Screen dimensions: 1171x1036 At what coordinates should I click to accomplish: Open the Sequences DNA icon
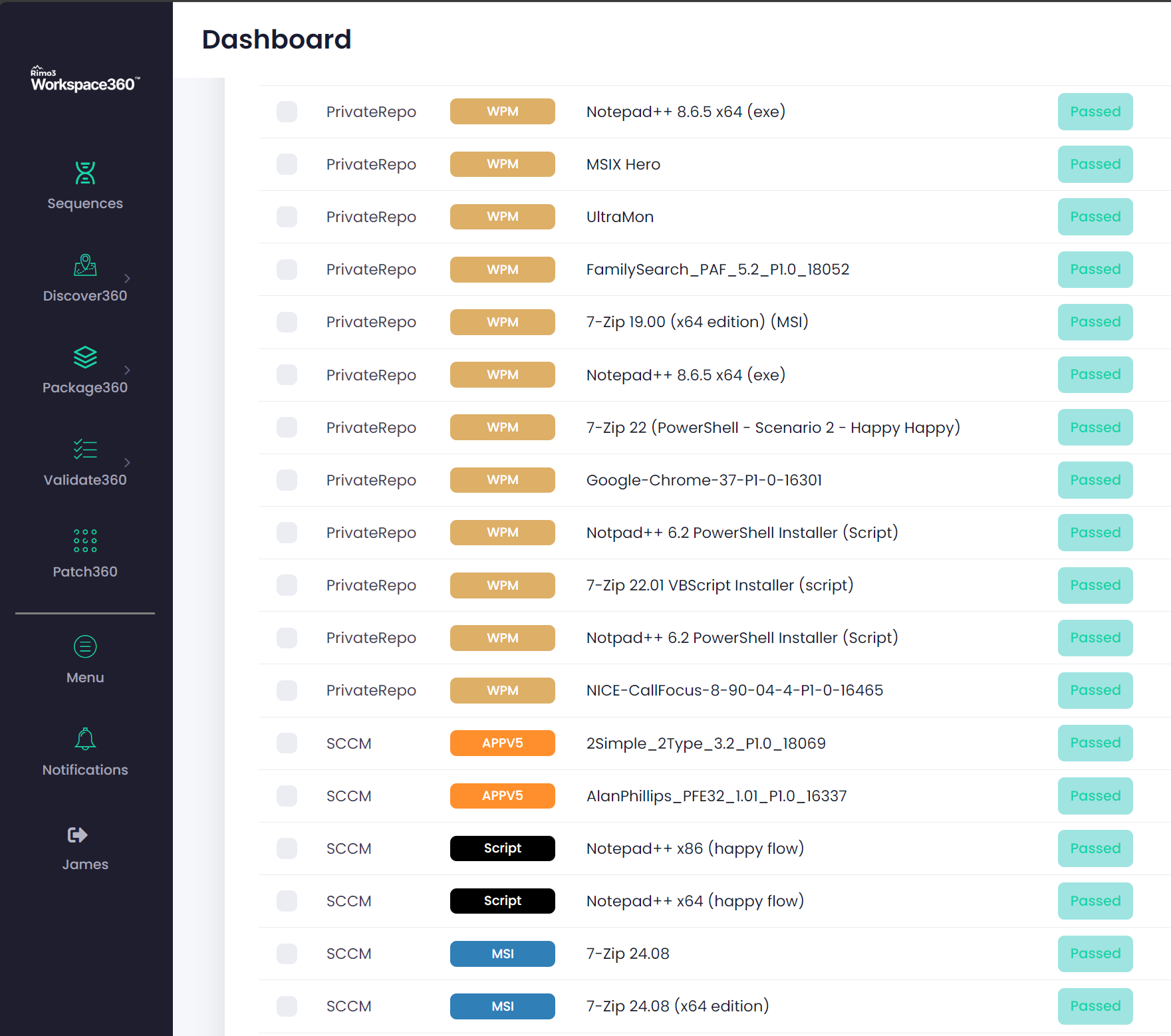[85, 173]
